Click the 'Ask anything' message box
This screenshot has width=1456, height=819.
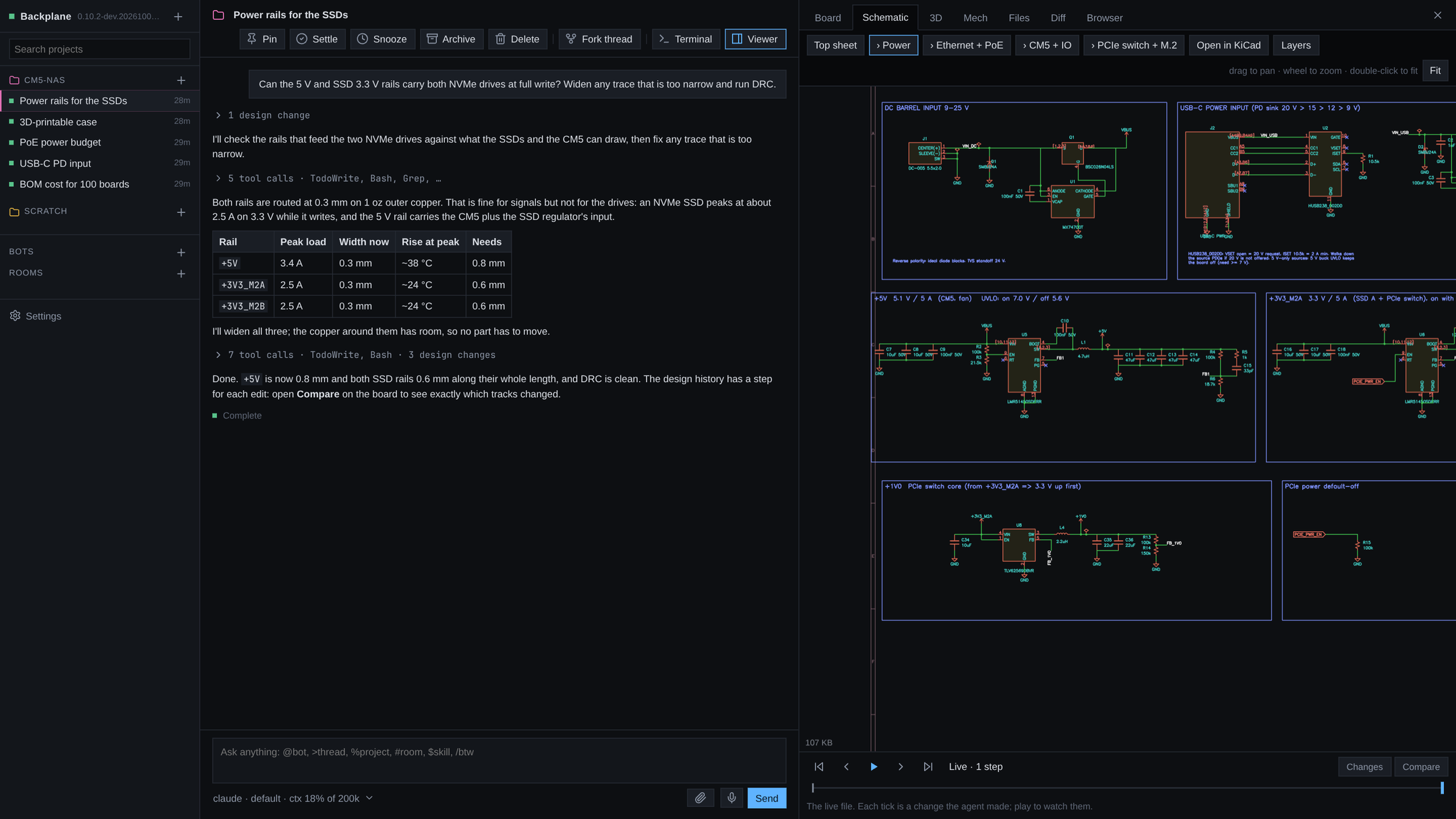(x=499, y=760)
